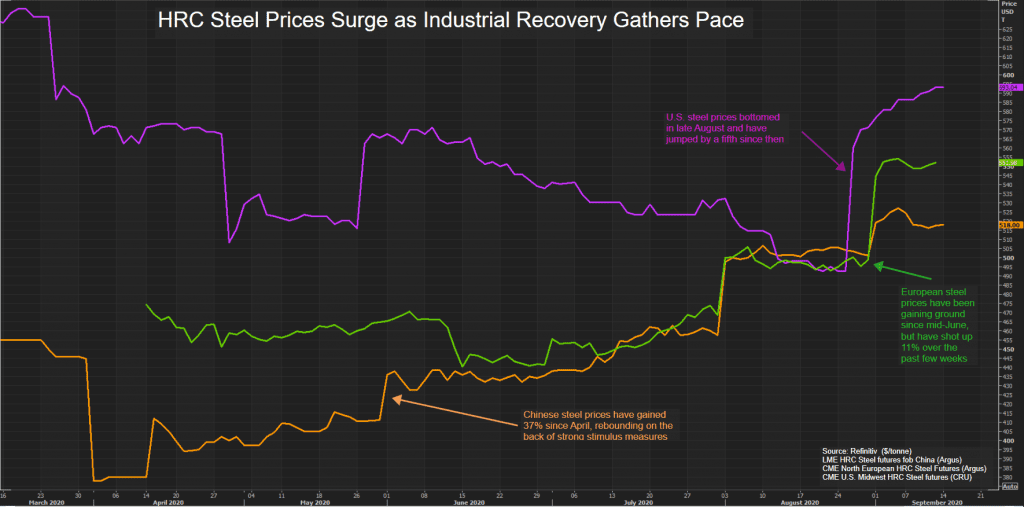This screenshot has width=1024, height=507.
Task: Click the green European price tag
Action: tap(1008, 162)
